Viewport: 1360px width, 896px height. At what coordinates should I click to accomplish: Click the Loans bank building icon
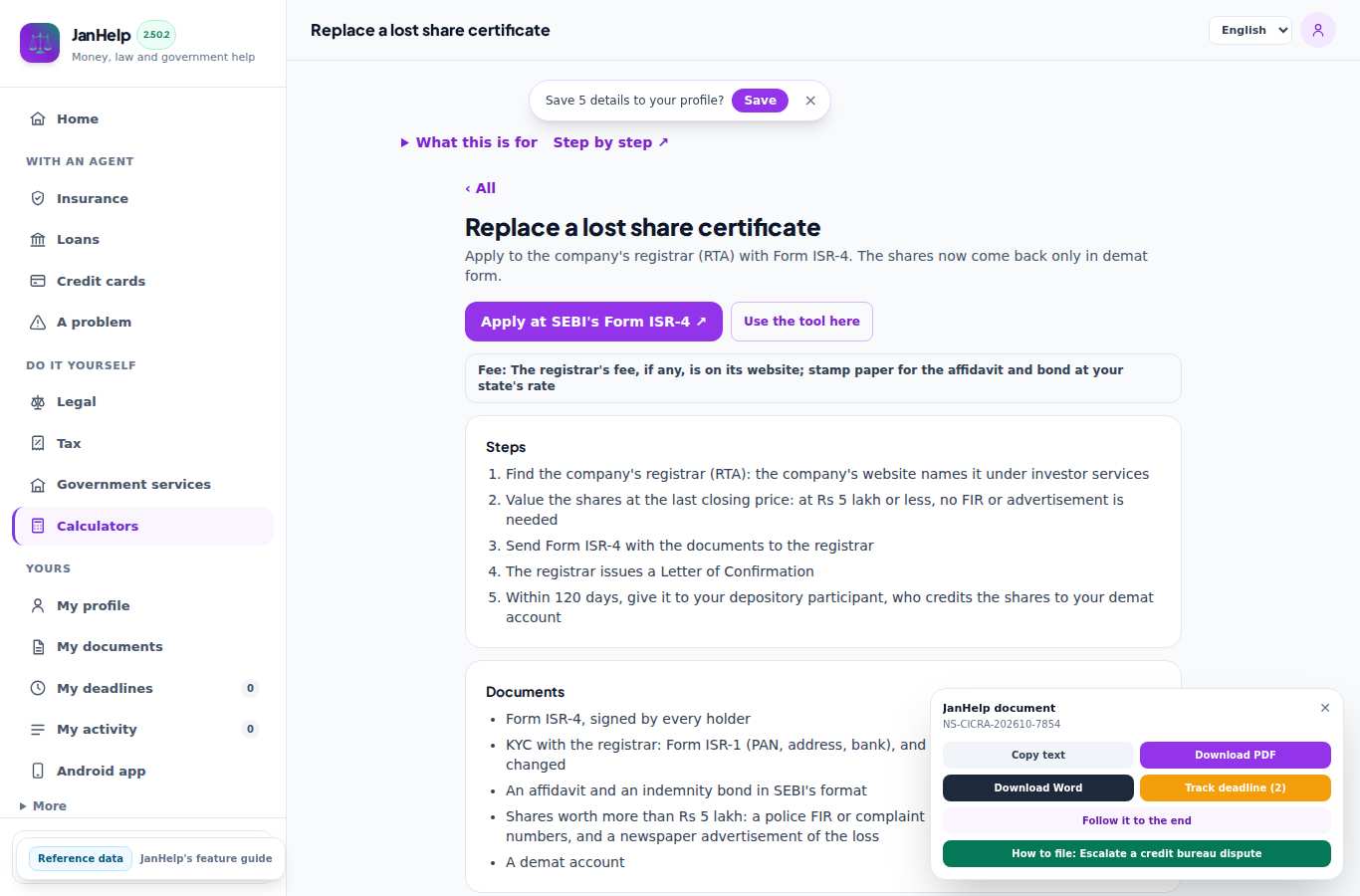click(38, 239)
